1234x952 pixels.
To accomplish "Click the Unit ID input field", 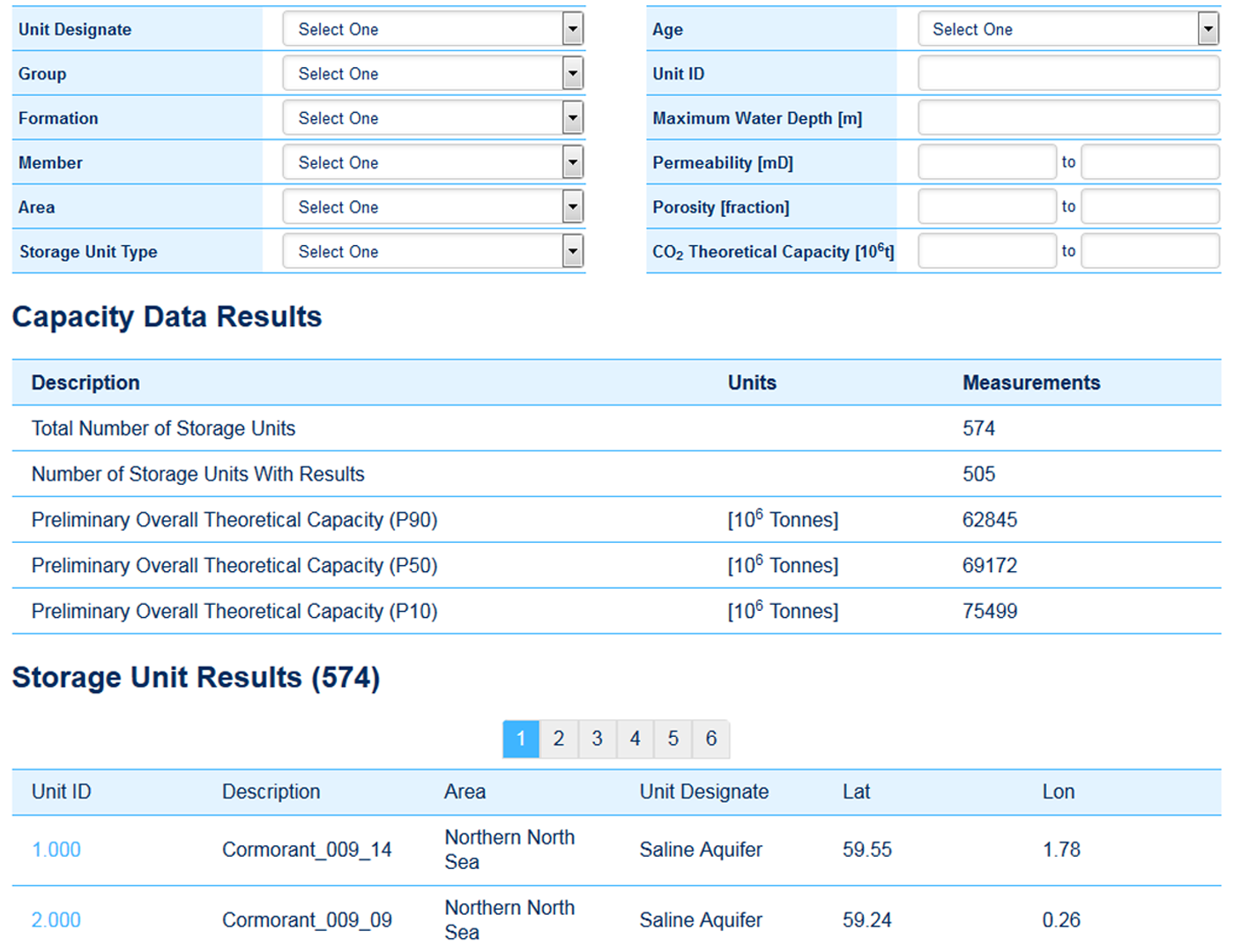I will pyautogui.click(x=1068, y=74).
